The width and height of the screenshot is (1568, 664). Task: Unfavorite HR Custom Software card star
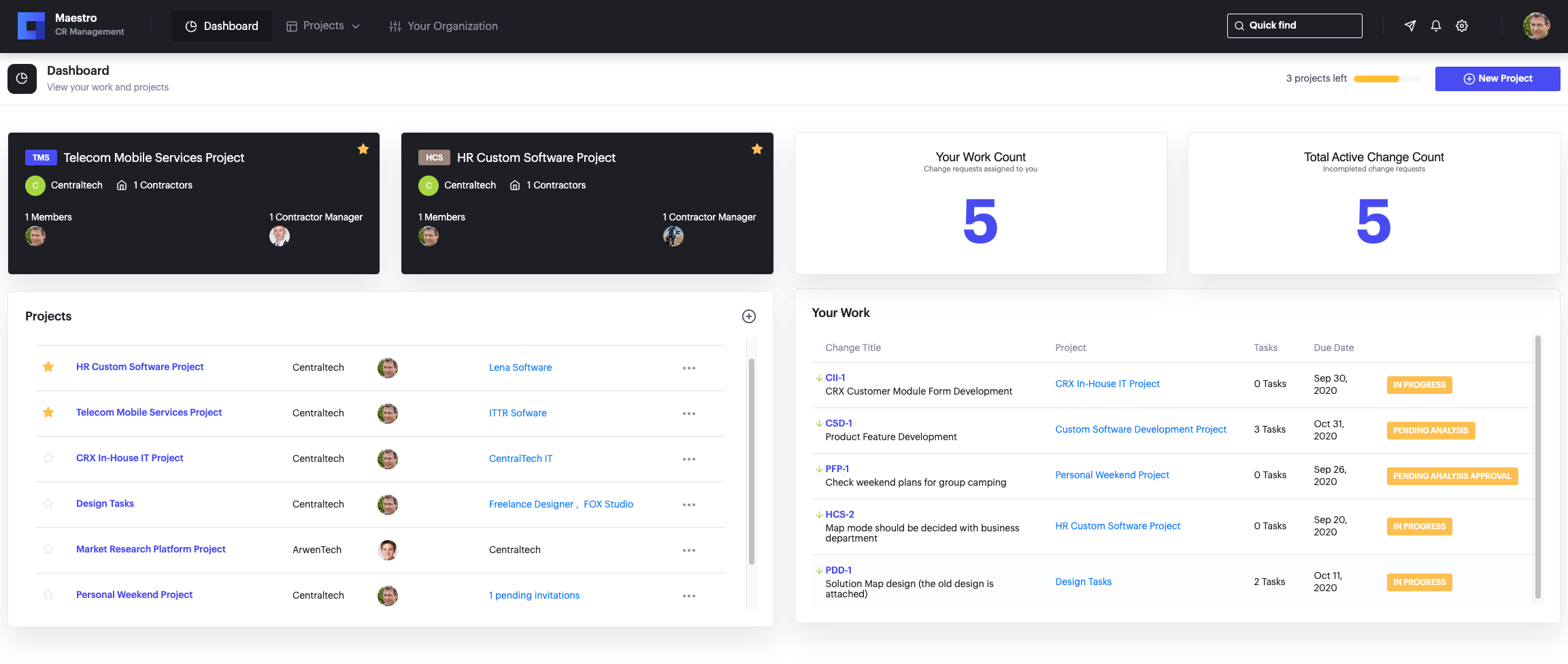tap(757, 149)
